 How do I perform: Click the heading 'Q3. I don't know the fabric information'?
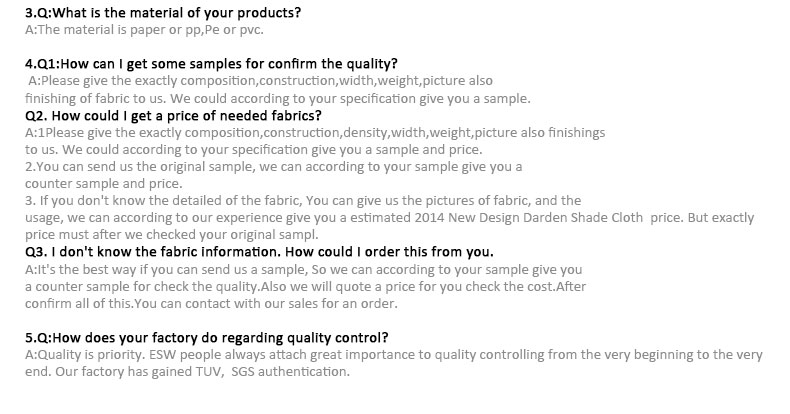tap(259, 252)
